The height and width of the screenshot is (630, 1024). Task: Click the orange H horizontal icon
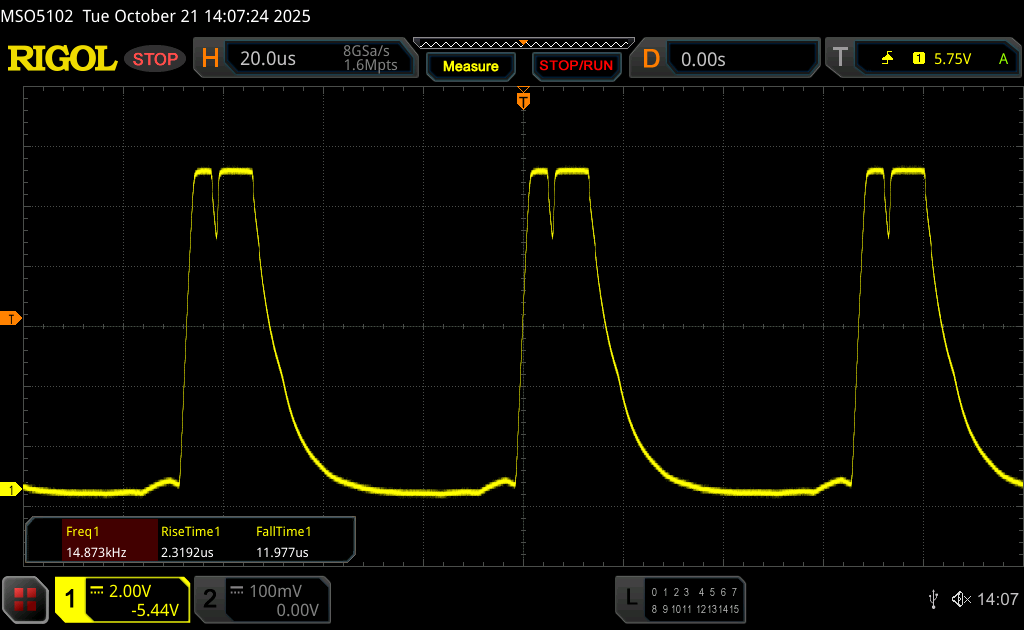point(210,59)
